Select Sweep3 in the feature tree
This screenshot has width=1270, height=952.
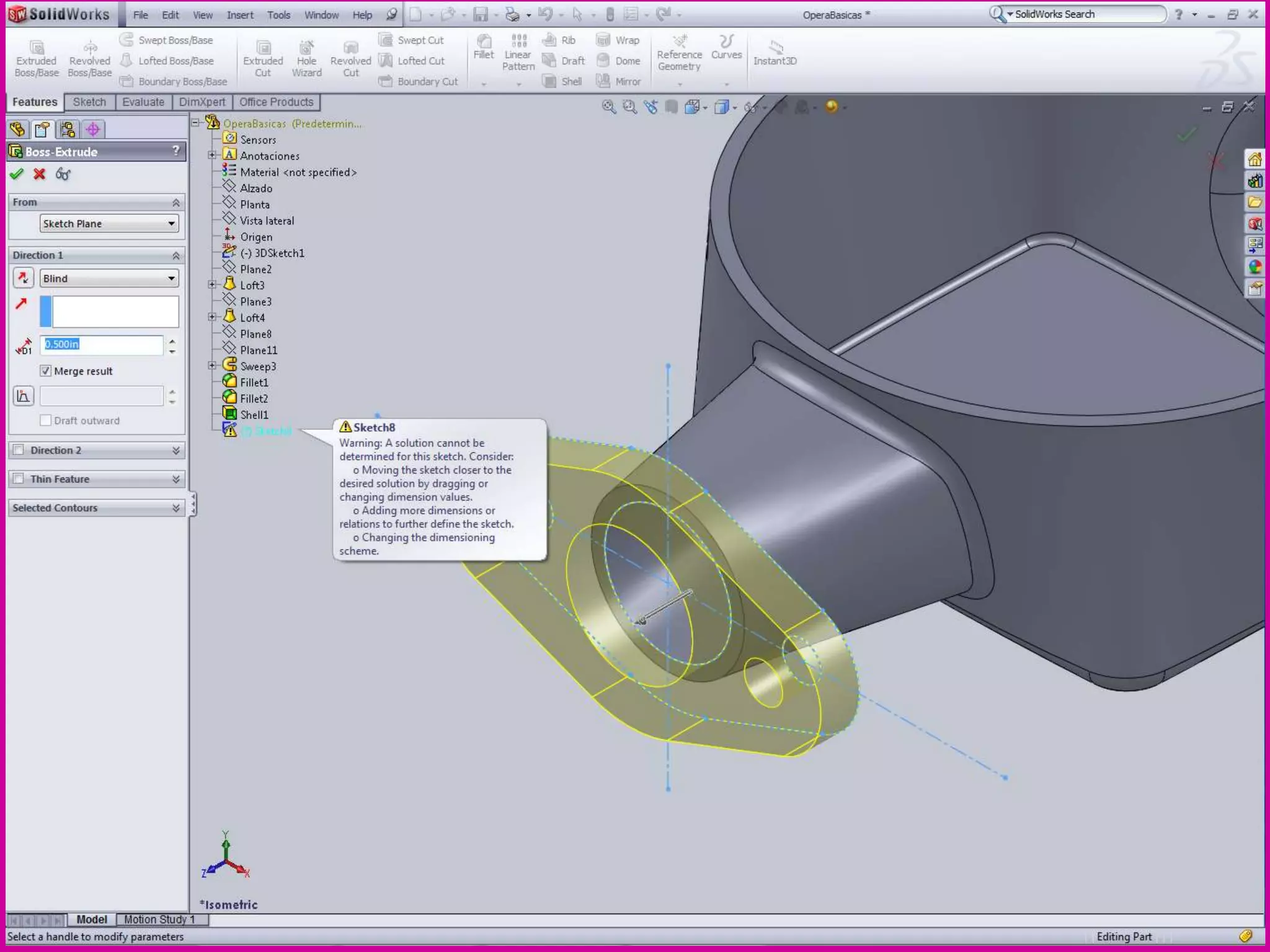(x=258, y=366)
